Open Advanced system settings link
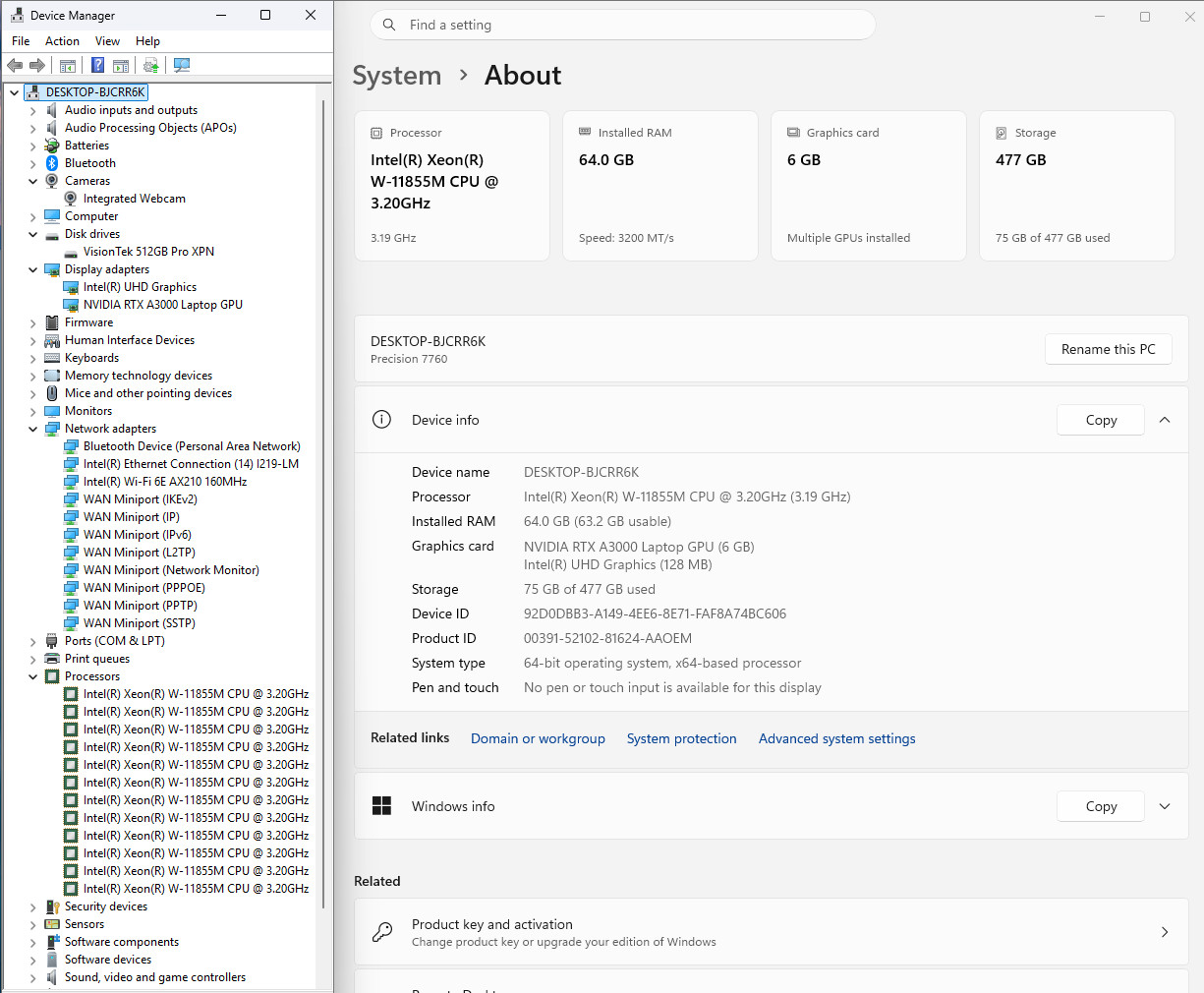1204x993 pixels. [837, 738]
